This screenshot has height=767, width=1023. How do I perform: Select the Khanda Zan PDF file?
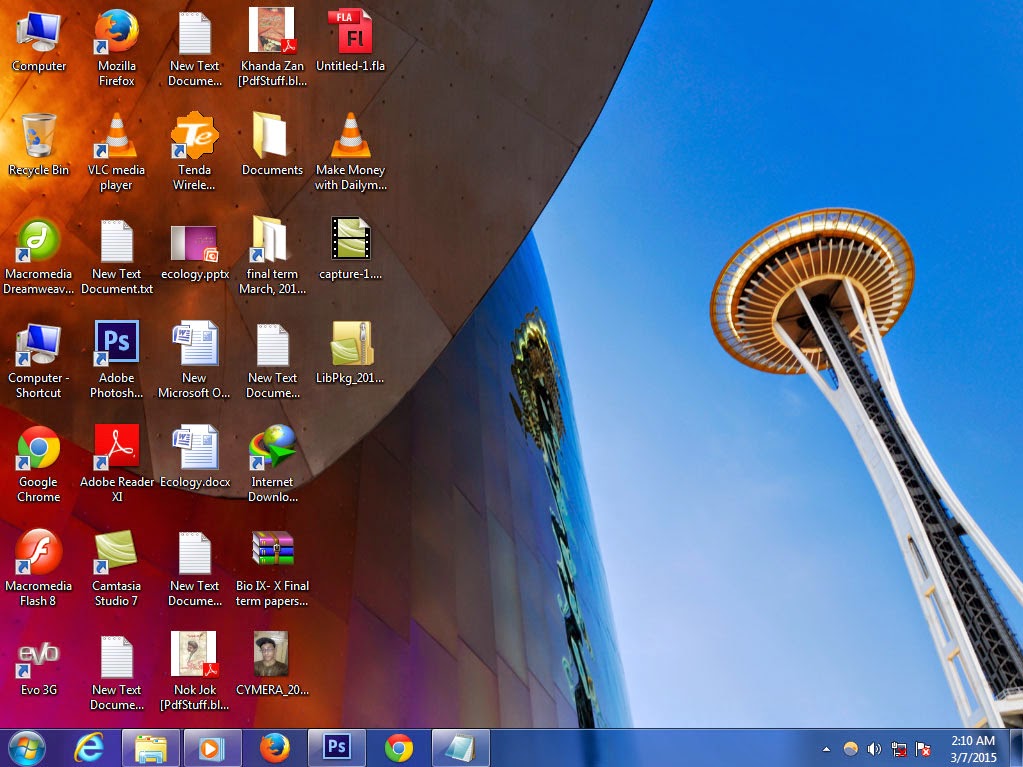coord(272,48)
